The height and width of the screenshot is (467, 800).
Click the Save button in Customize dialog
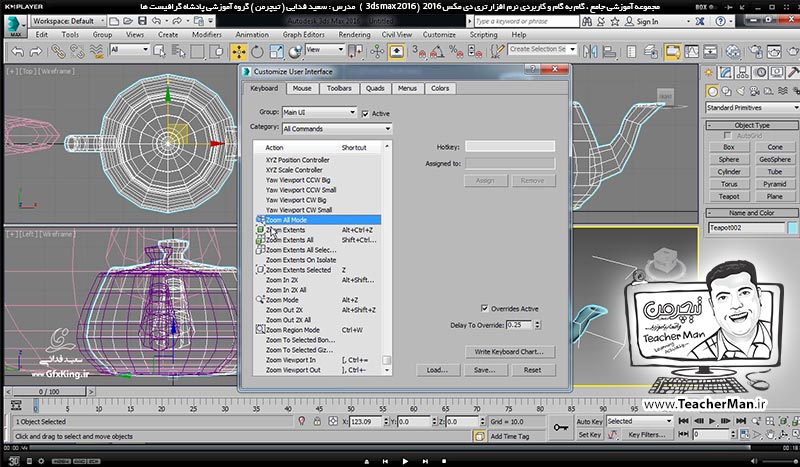coord(485,370)
